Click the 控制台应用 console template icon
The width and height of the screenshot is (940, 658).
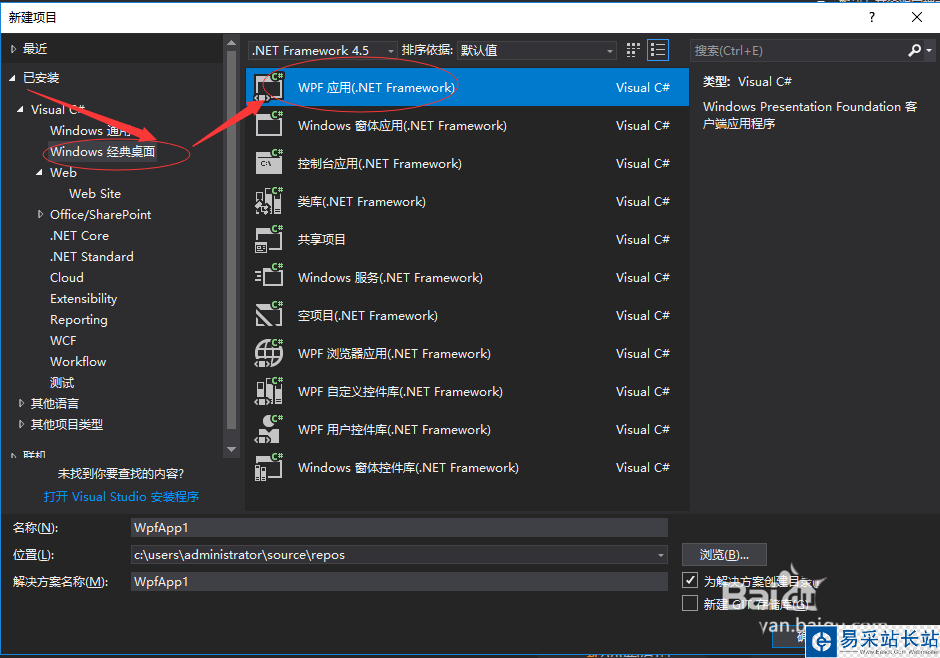(269, 163)
